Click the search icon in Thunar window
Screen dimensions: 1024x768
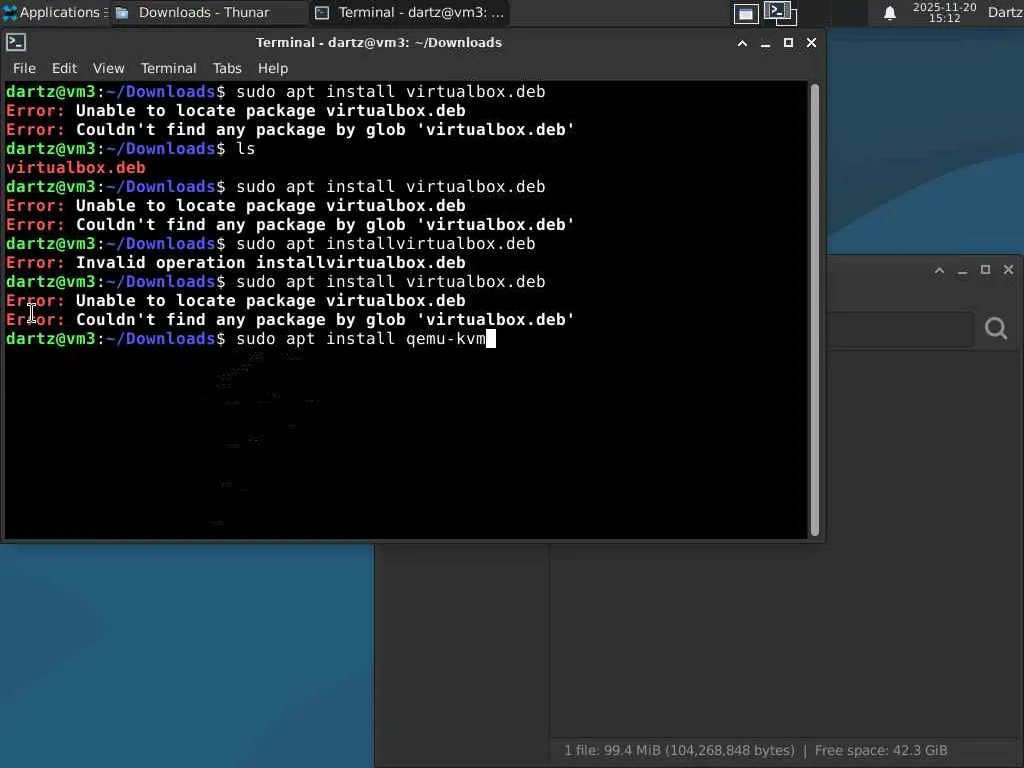click(996, 328)
